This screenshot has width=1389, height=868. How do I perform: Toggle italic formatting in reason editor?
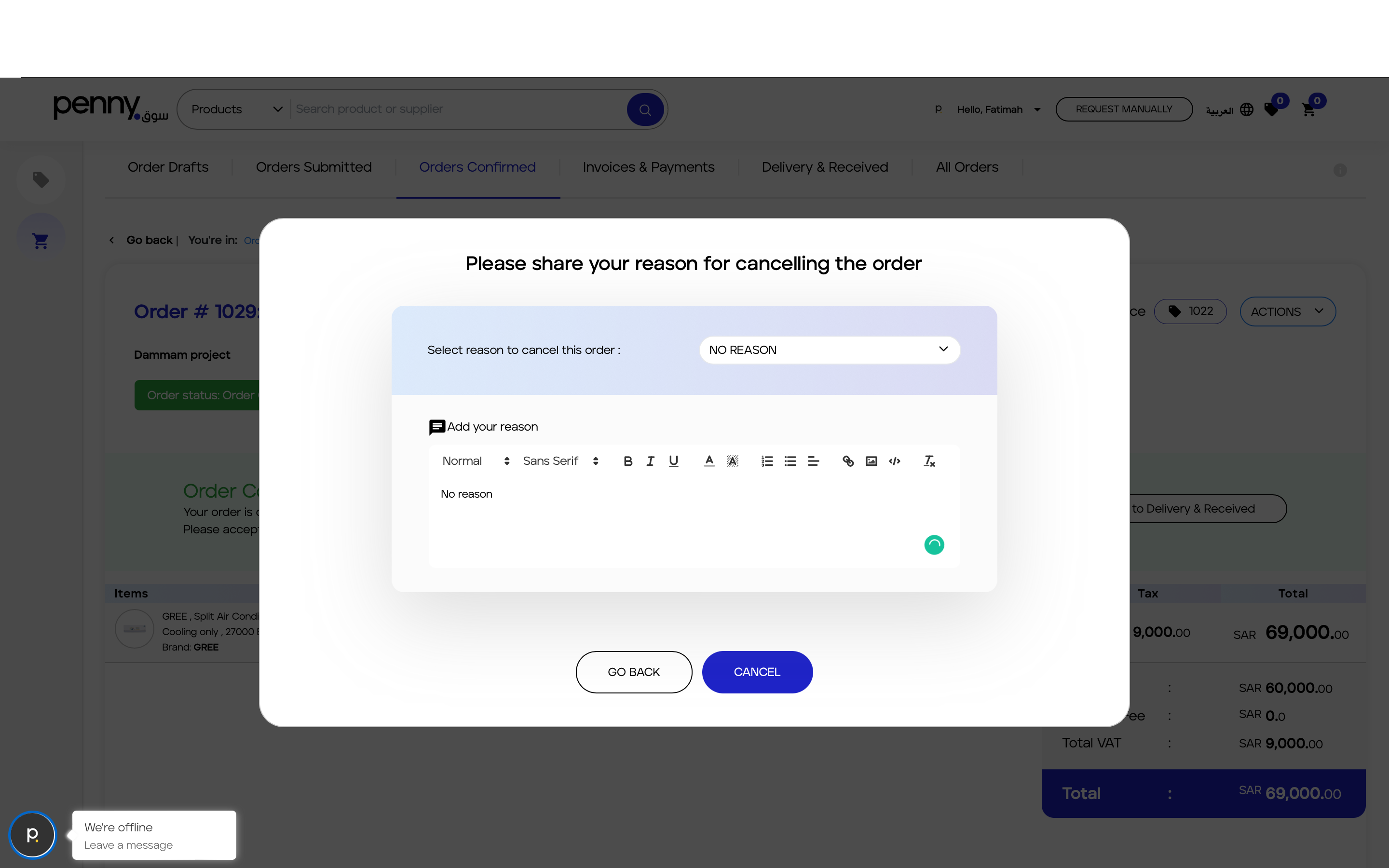coord(650,461)
